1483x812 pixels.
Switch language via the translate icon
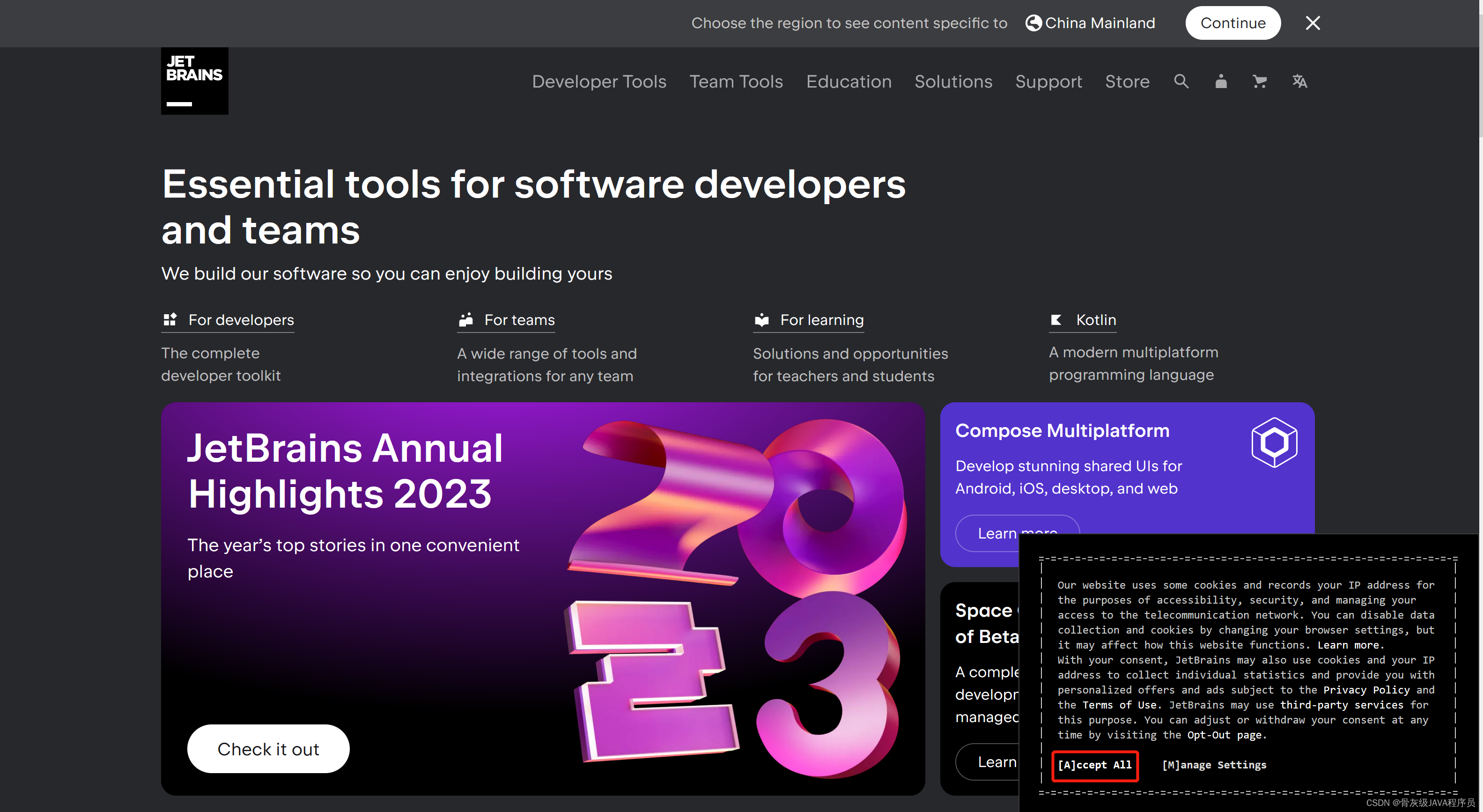point(1299,81)
